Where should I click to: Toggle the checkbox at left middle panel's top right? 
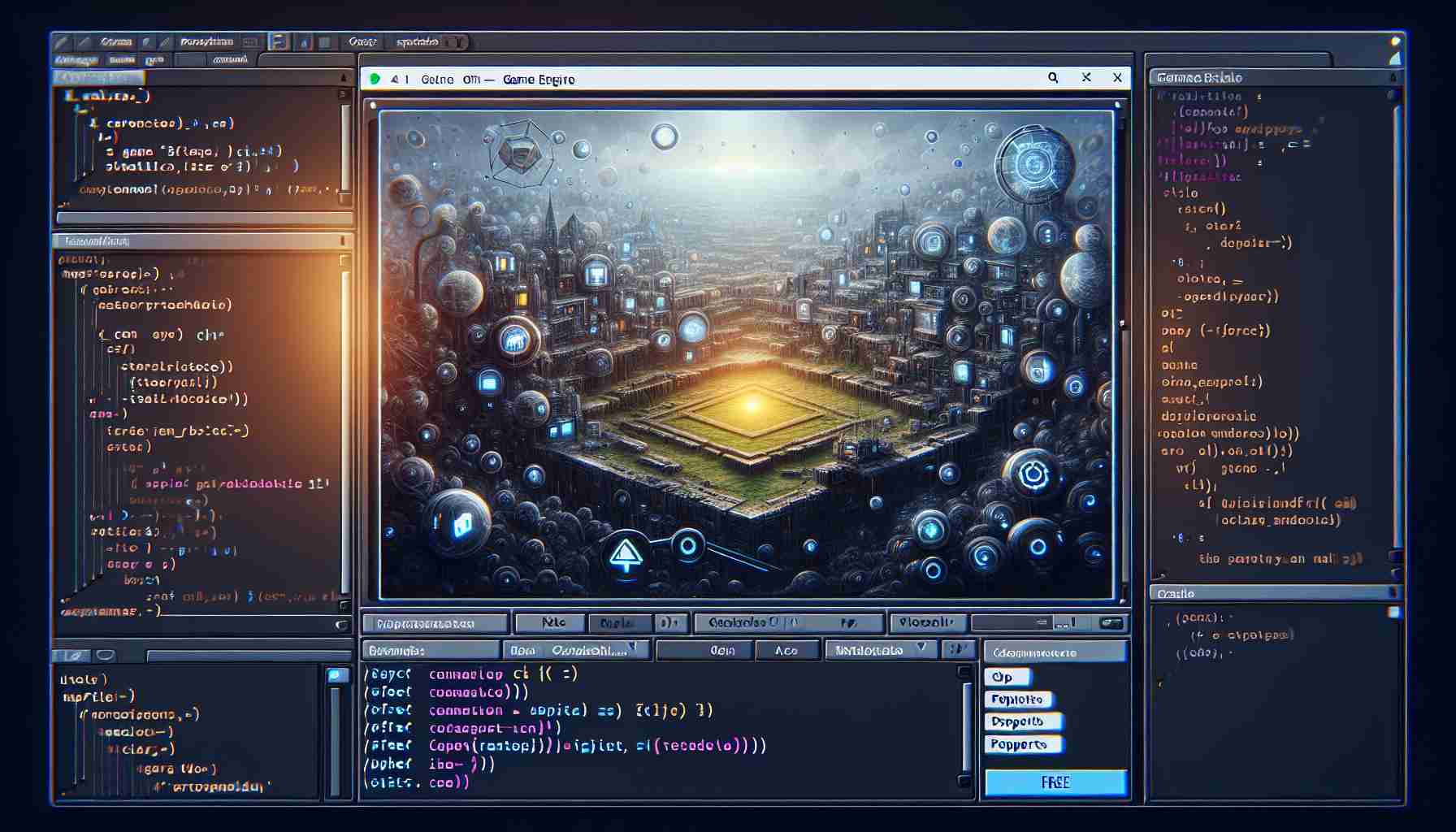click(344, 260)
